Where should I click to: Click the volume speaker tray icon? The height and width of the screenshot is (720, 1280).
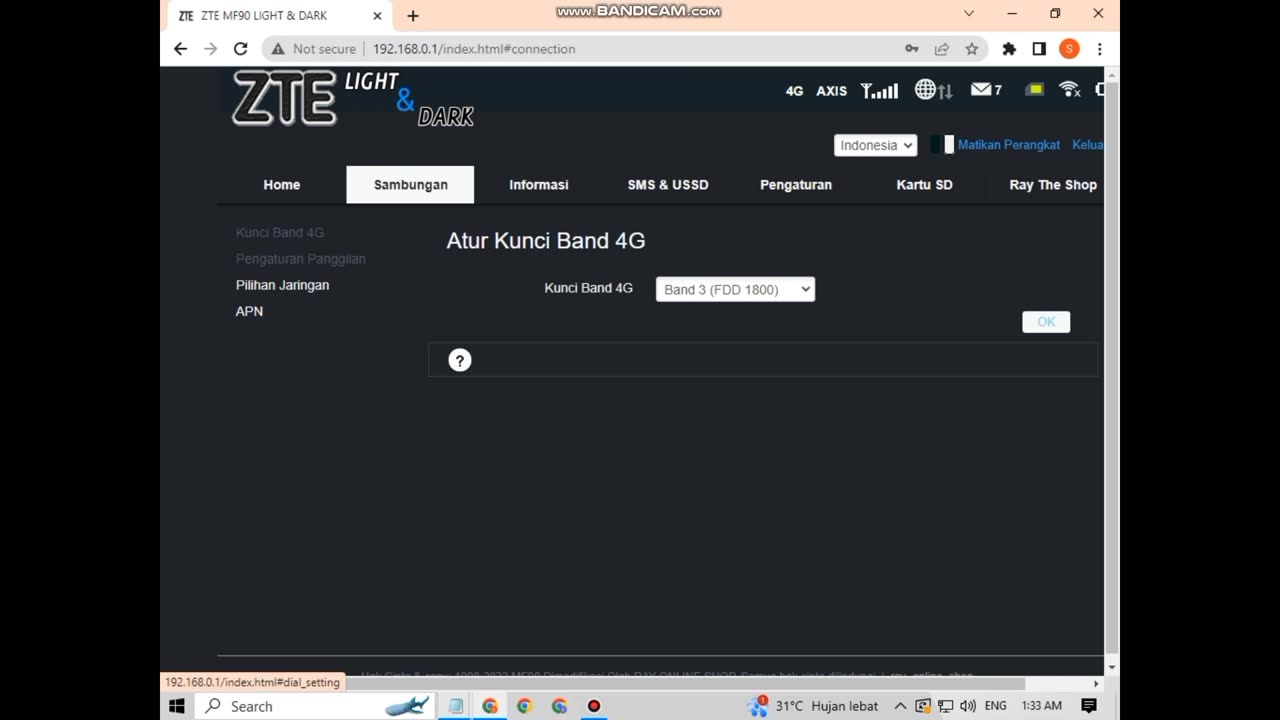coord(967,706)
